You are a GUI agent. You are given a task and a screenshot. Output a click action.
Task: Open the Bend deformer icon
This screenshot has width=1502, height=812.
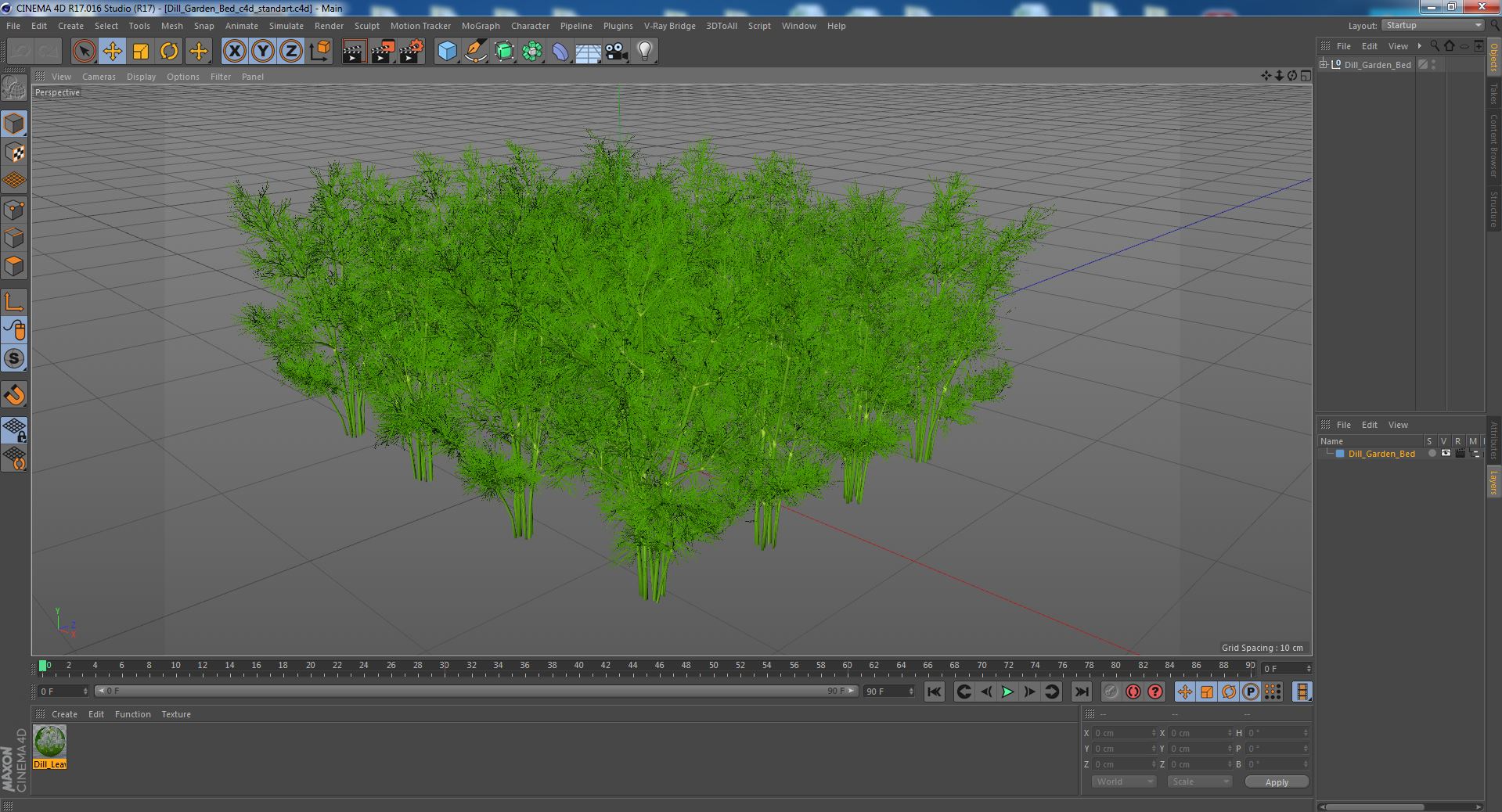560,52
